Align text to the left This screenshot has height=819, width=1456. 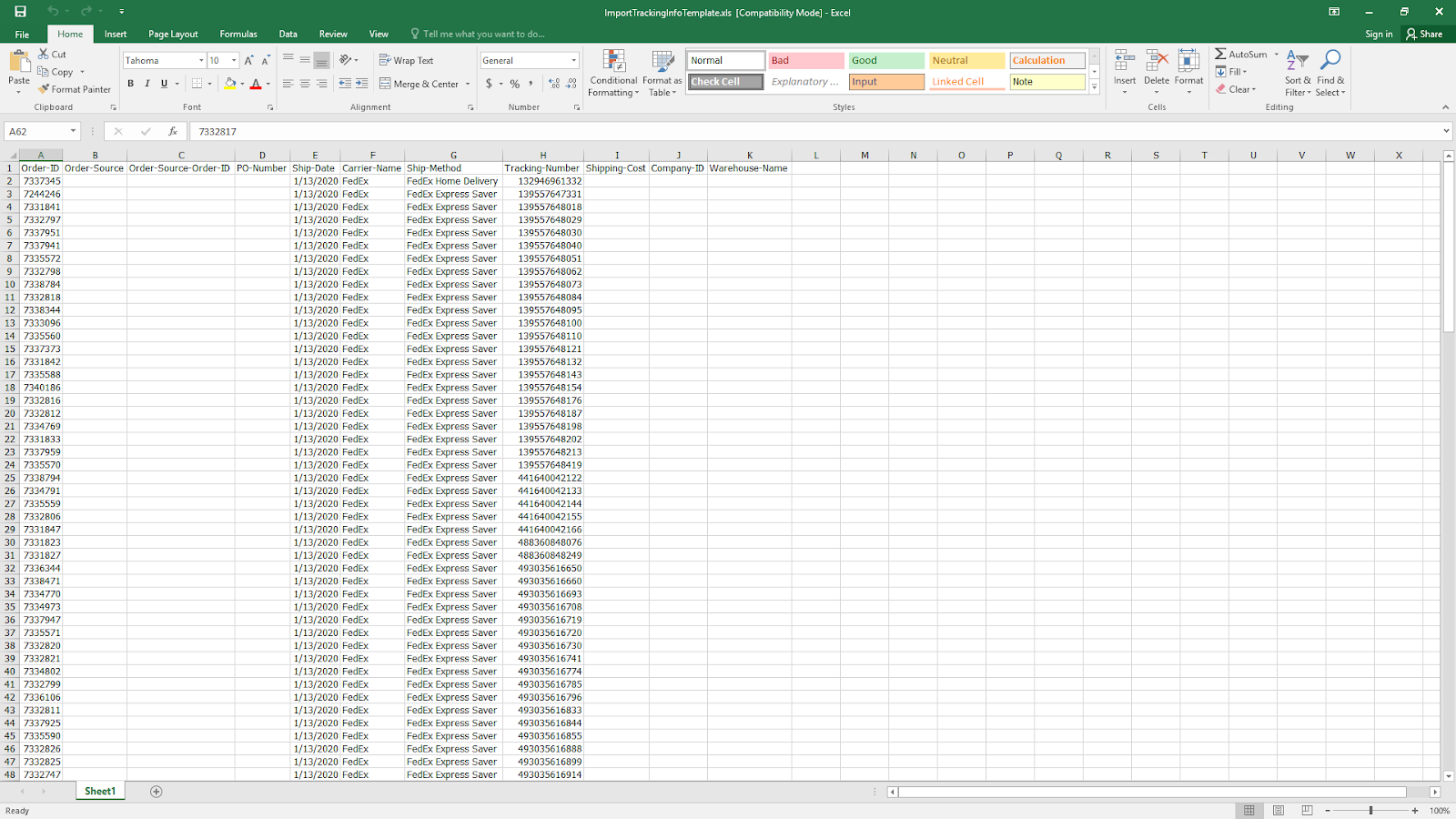pos(288,84)
